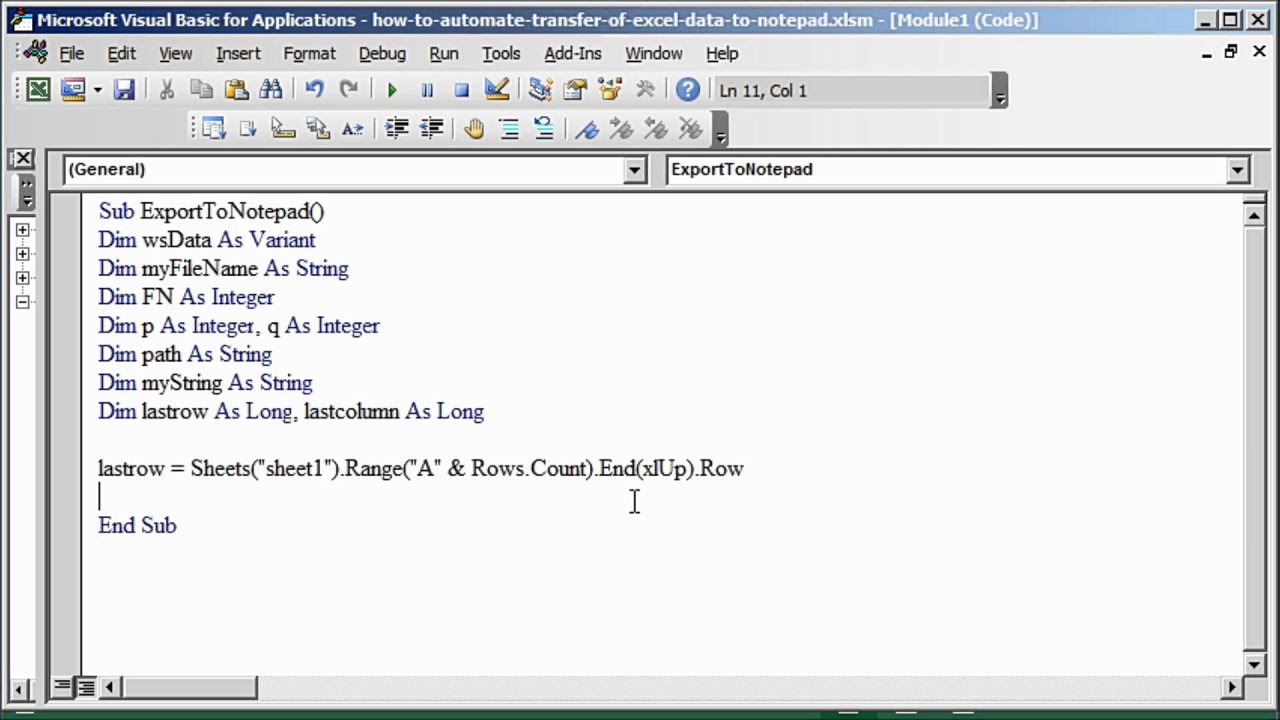The height and width of the screenshot is (720, 1280).
Task: Switch to Procedure View
Action: tap(62, 687)
